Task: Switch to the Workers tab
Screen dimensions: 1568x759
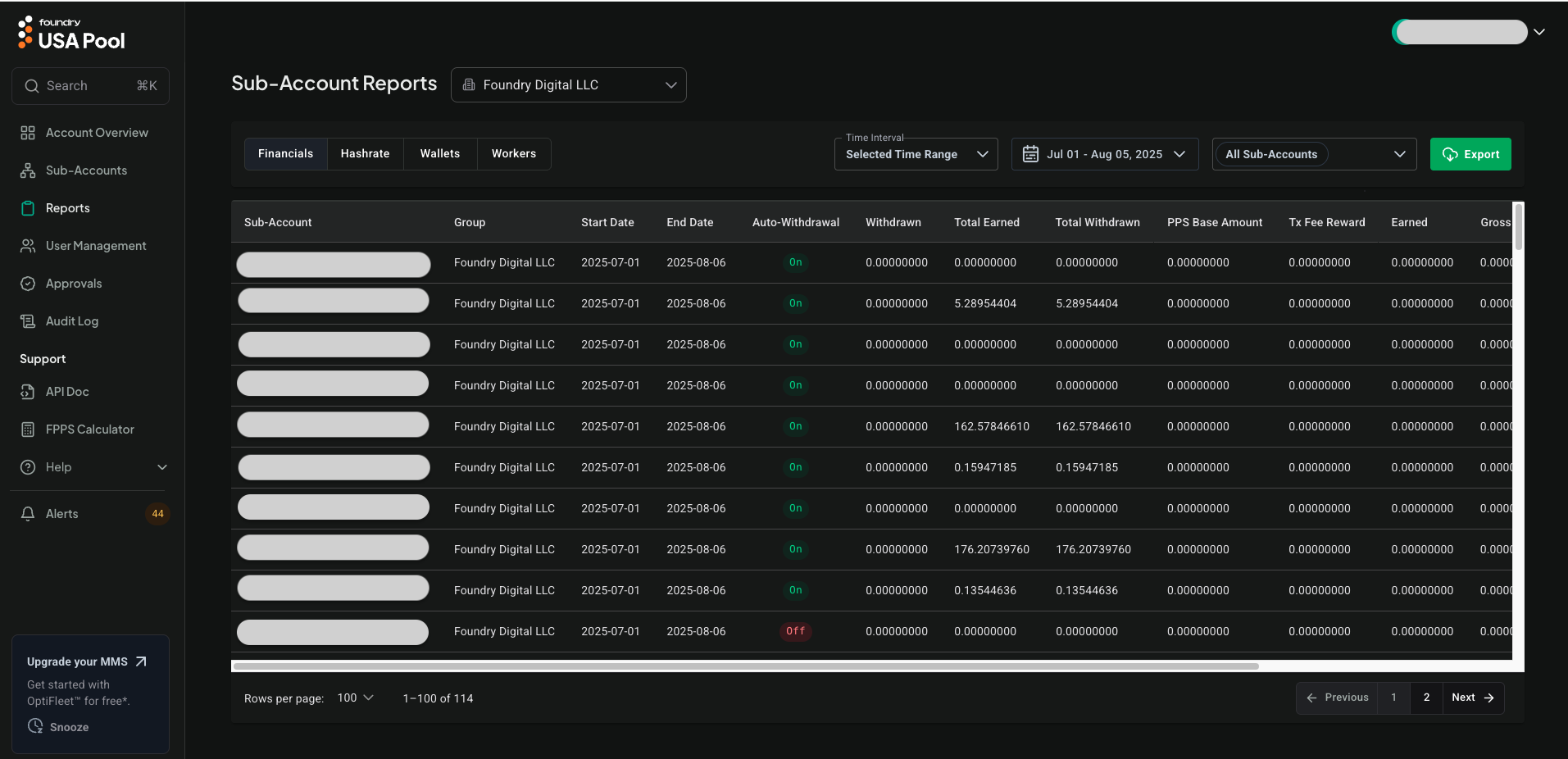Action: click(x=513, y=154)
